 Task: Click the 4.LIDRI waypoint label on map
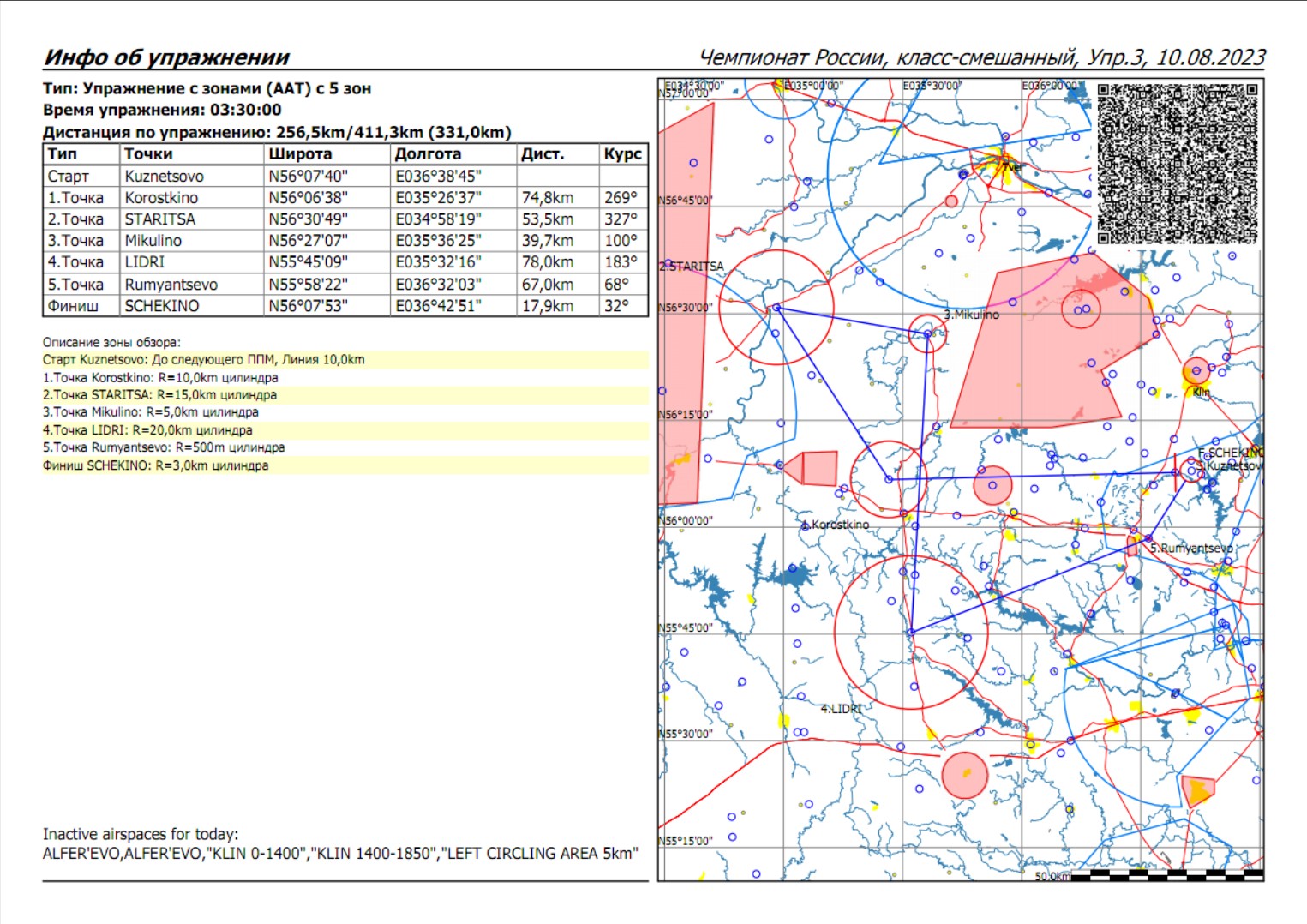[841, 709]
